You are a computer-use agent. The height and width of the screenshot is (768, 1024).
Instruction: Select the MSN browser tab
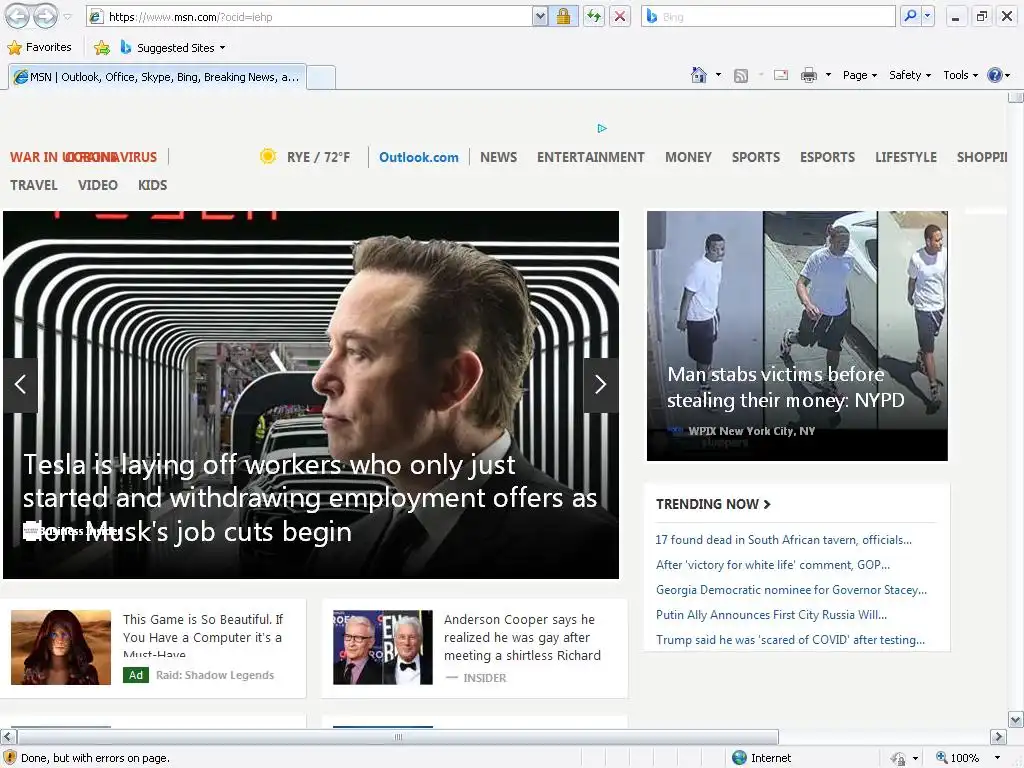pyautogui.click(x=157, y=77)
